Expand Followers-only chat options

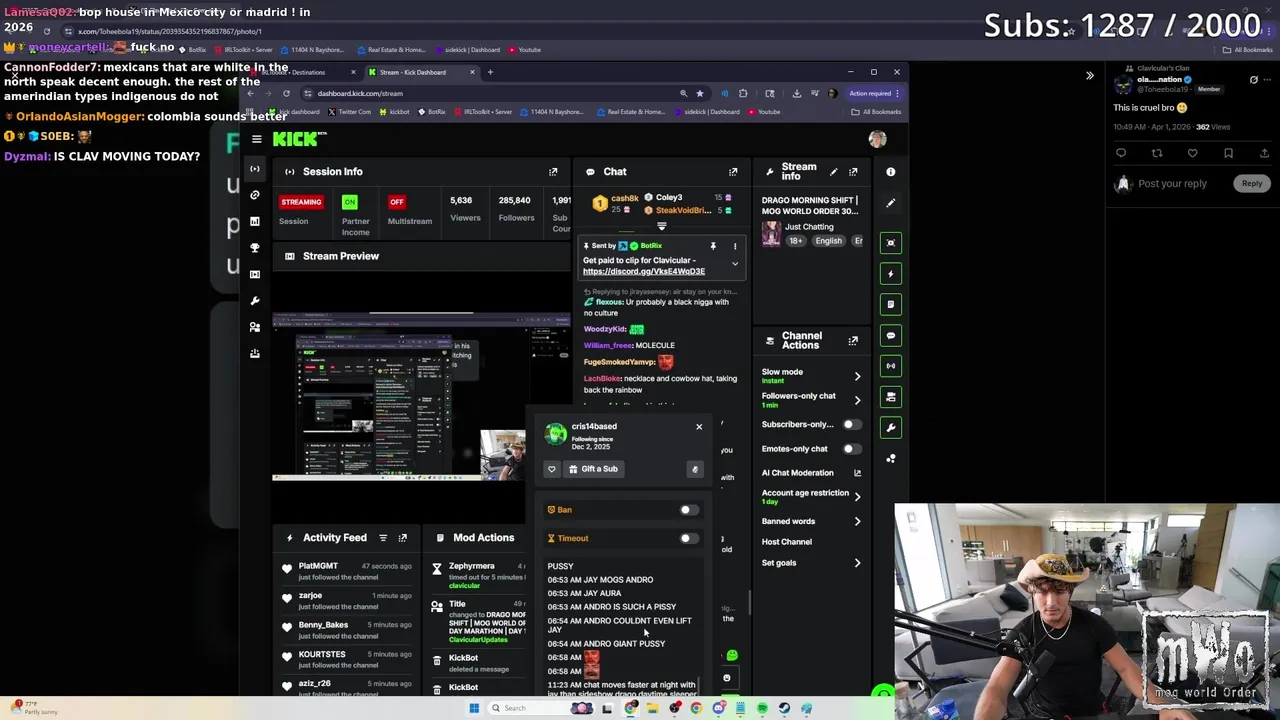(857, 400)
